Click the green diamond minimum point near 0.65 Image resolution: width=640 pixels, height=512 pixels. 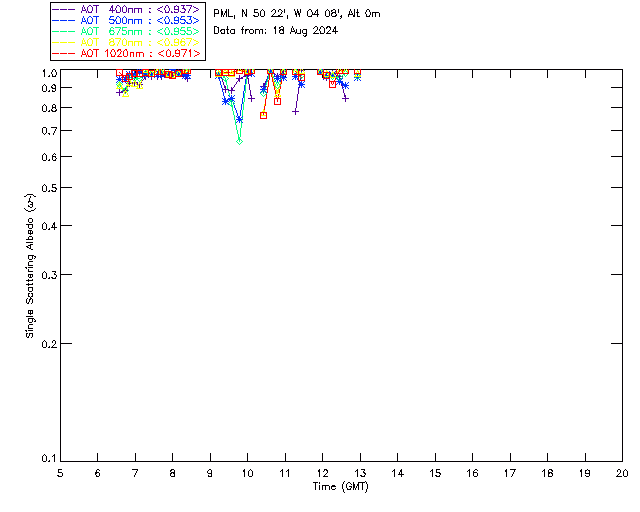point(240,141)
